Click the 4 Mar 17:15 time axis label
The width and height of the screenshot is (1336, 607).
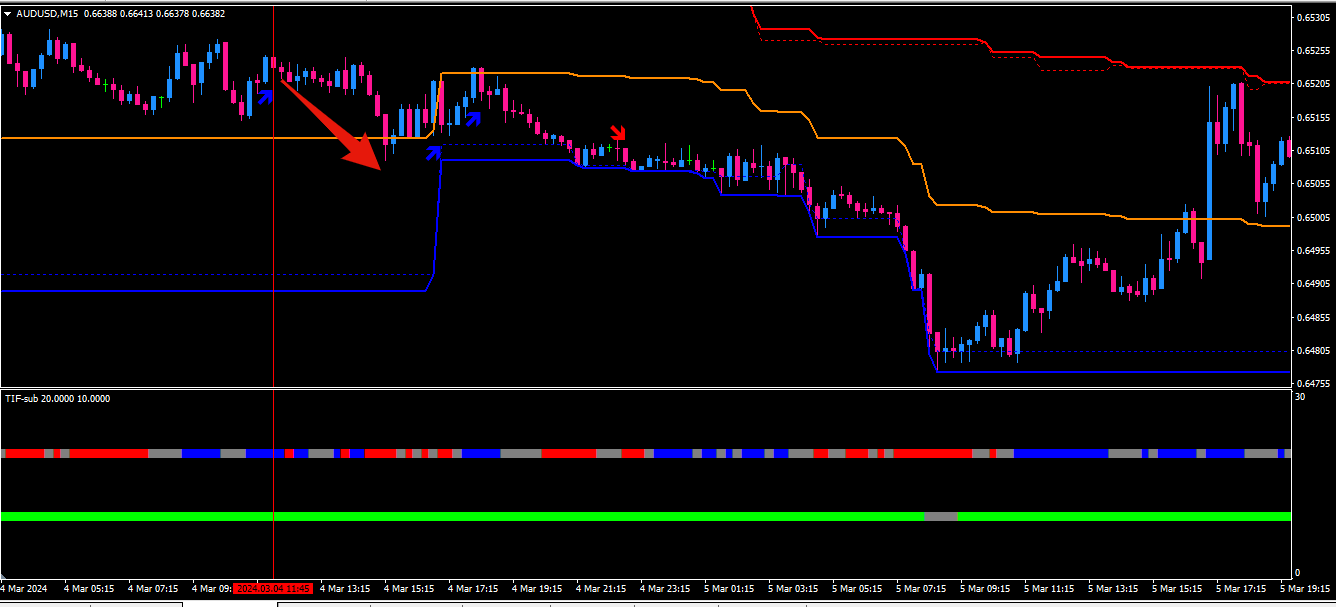click(x=473, y=588)
